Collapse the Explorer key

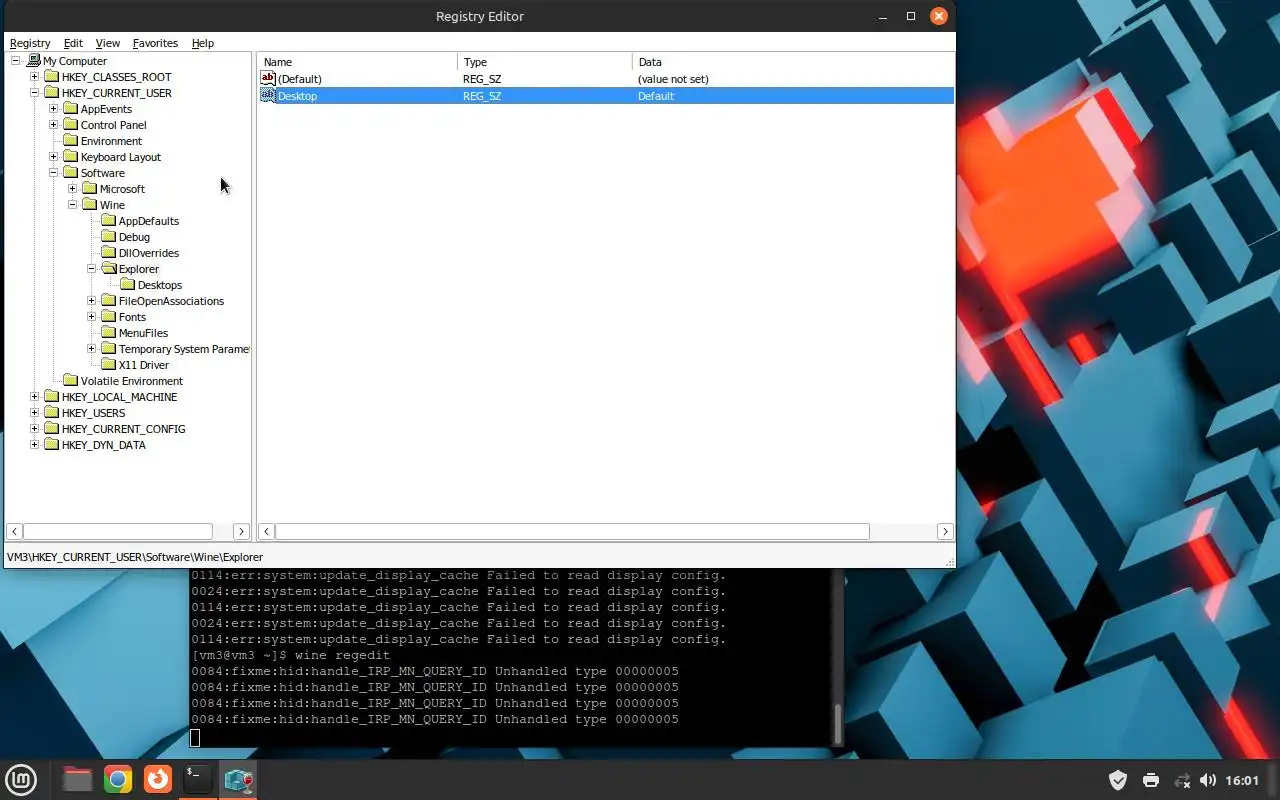point(92,269)
